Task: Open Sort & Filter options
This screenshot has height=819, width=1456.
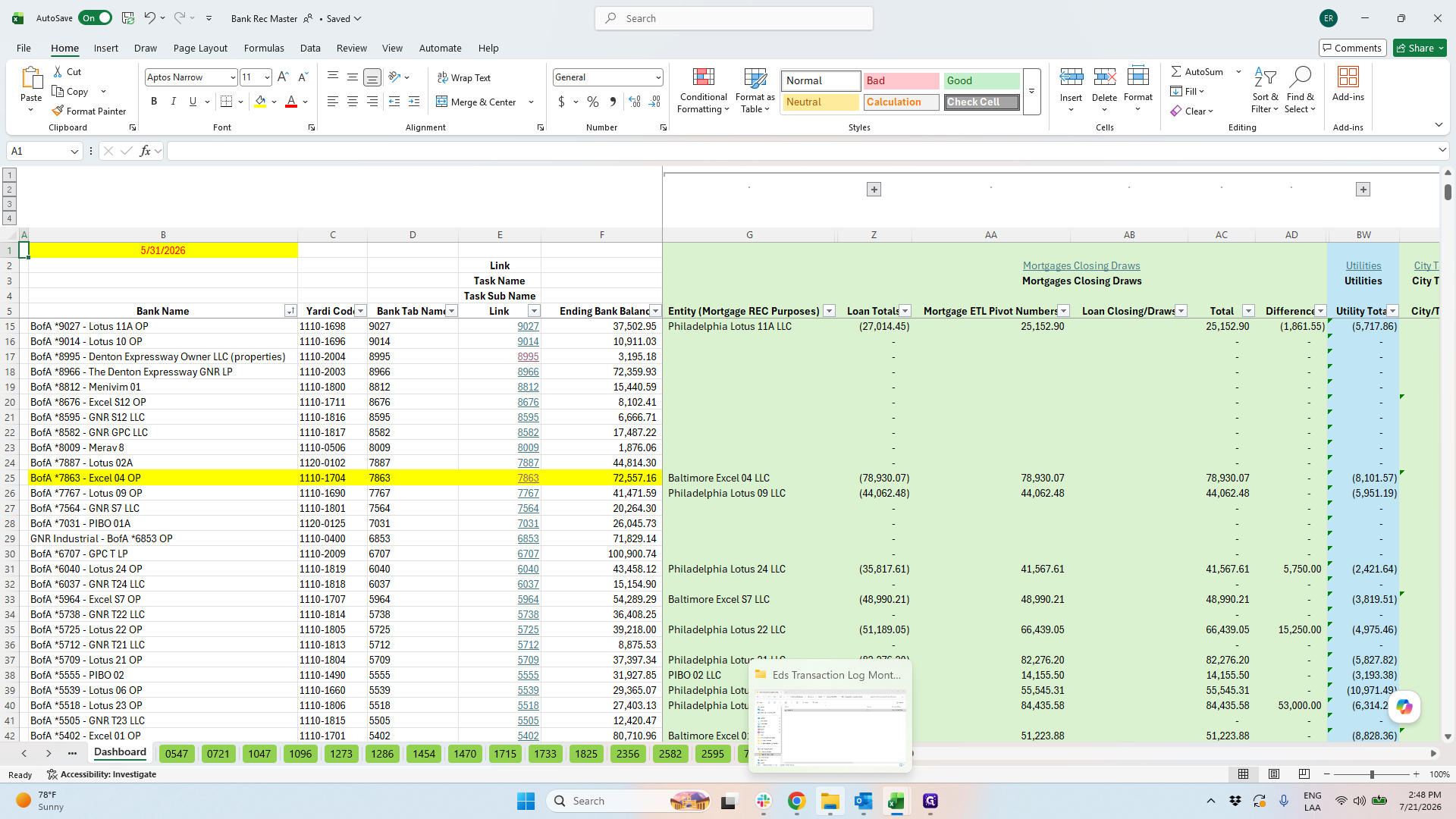Action: coord(1265,91)
